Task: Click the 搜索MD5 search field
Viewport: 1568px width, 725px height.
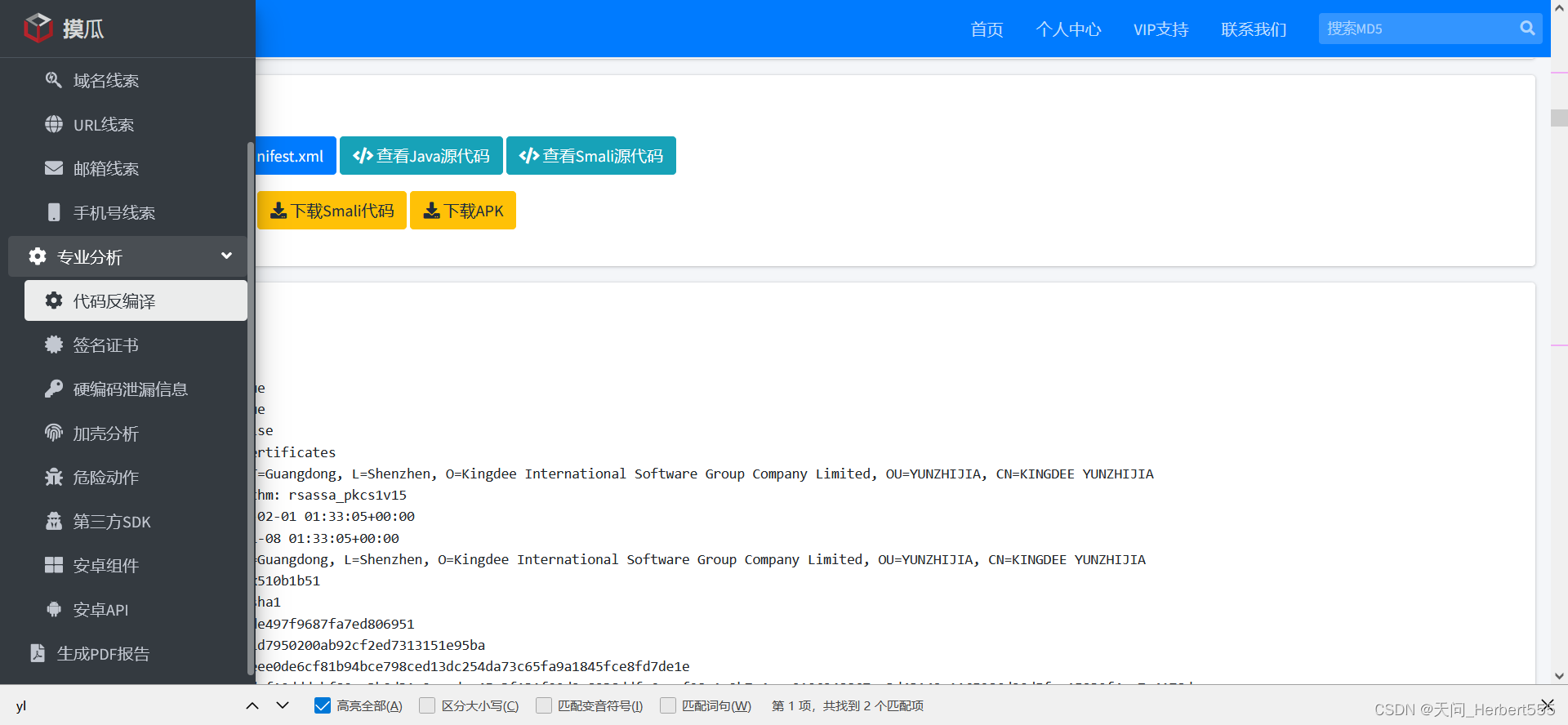Action: (x=1417, y=29)
